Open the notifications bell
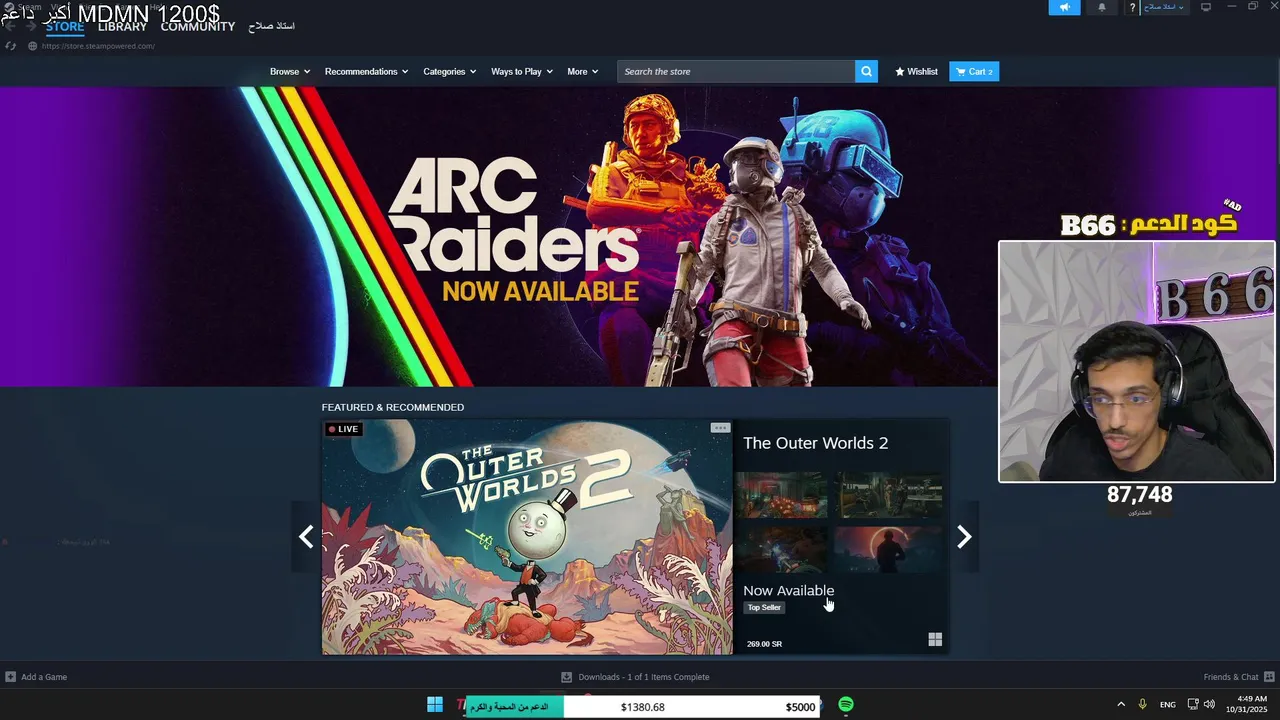Viewport: 1280px width, 720px height. point(1102,7)
